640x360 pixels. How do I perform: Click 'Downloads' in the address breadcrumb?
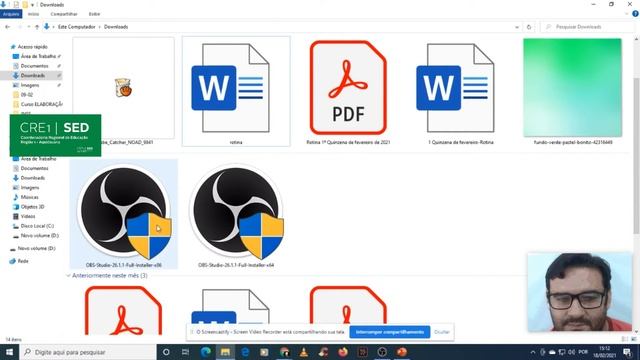(116, 27)
